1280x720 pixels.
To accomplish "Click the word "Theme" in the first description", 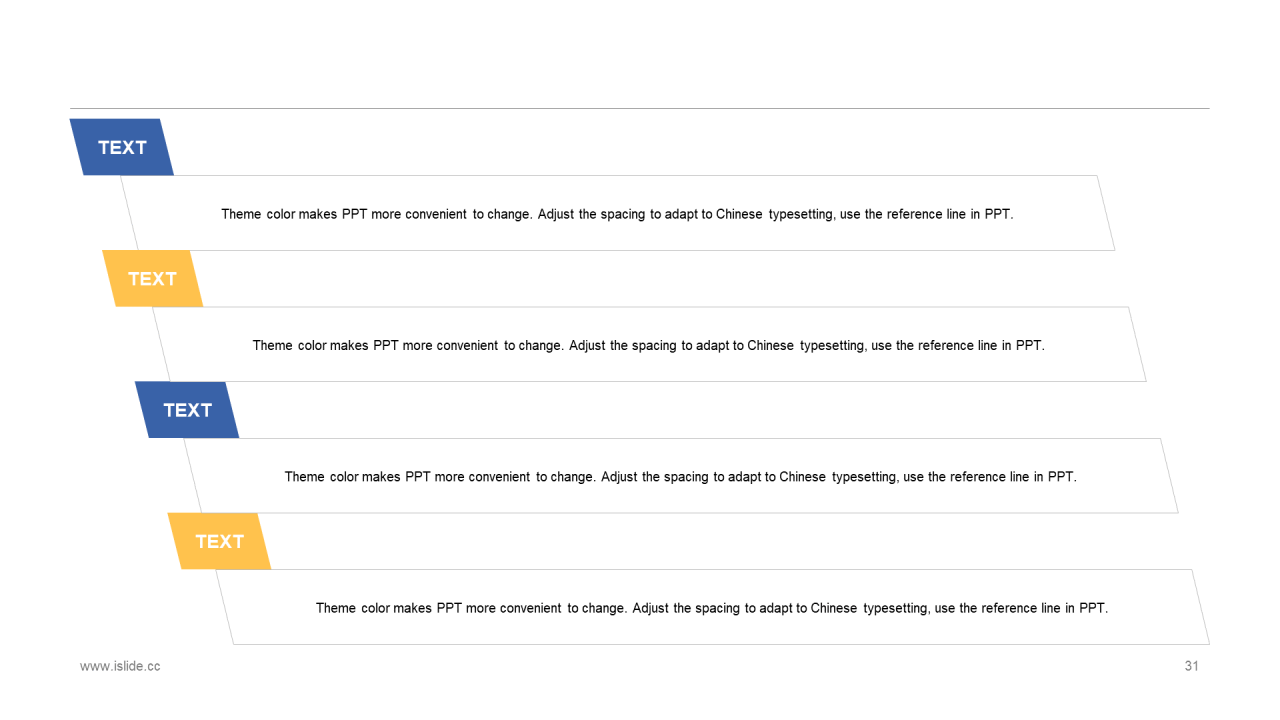I will click(x=241, y=214).
